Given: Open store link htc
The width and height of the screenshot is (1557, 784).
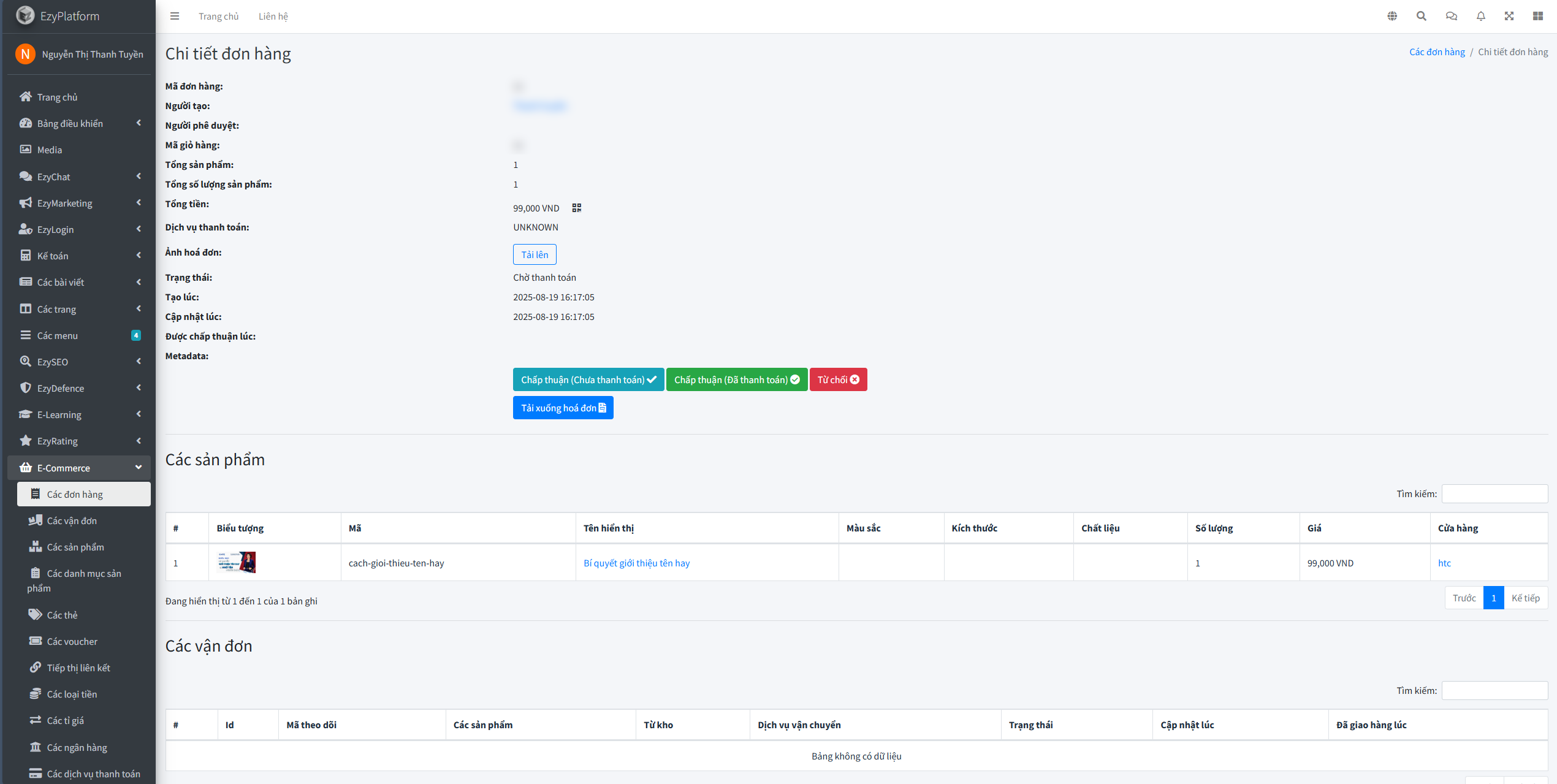Looking at the screenshot, I should 1444,563.
